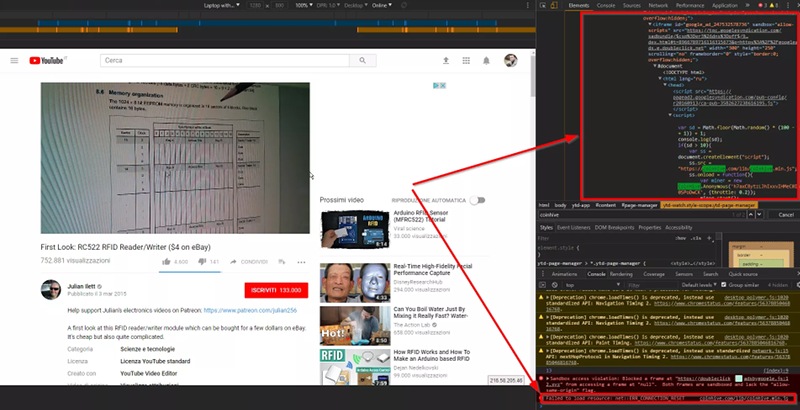Open the YouTube apps grid

[x=465, y=61]
